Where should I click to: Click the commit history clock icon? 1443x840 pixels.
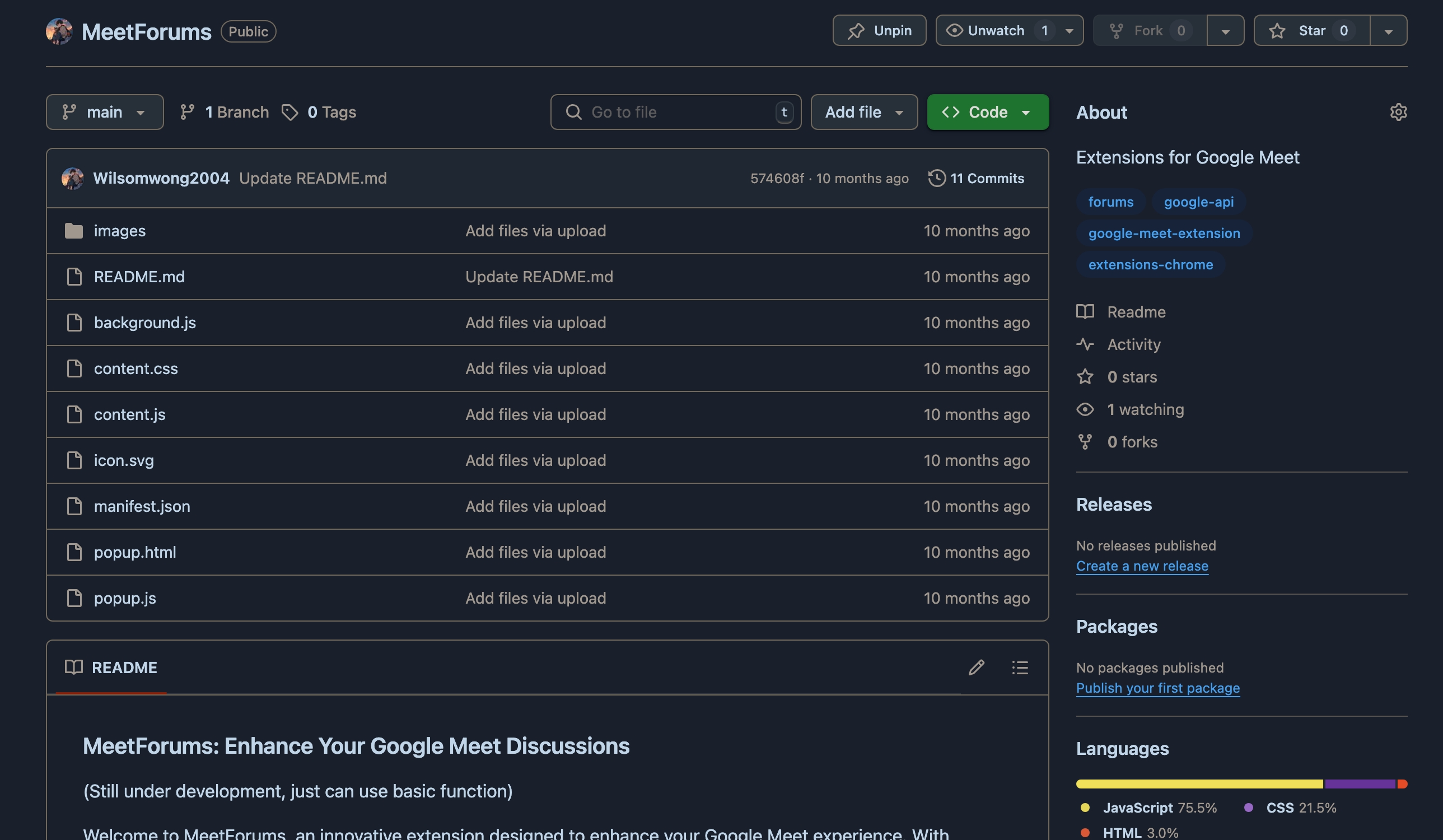[x=937, y=178]
